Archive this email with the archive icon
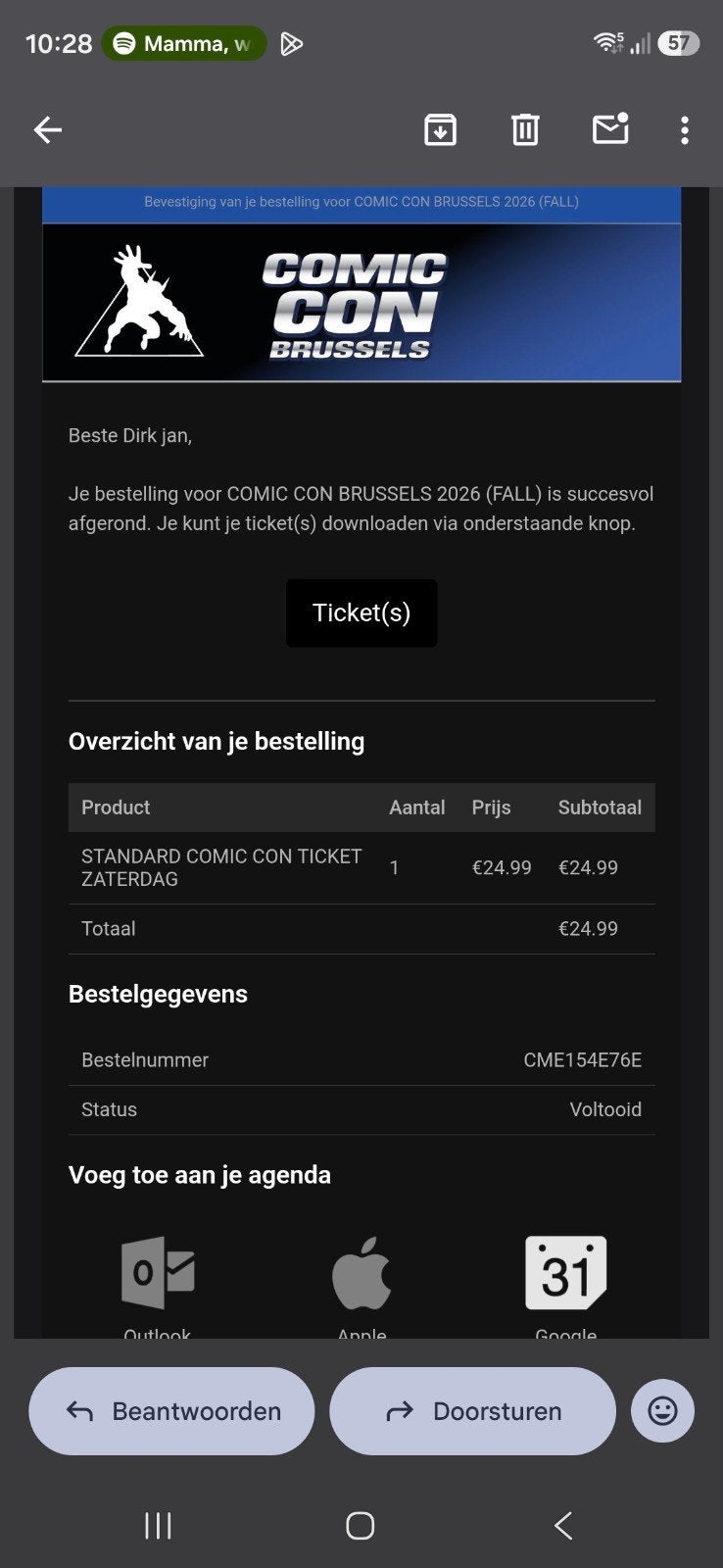The height and width of the screenshot is (1568, 723). point(440,129)
